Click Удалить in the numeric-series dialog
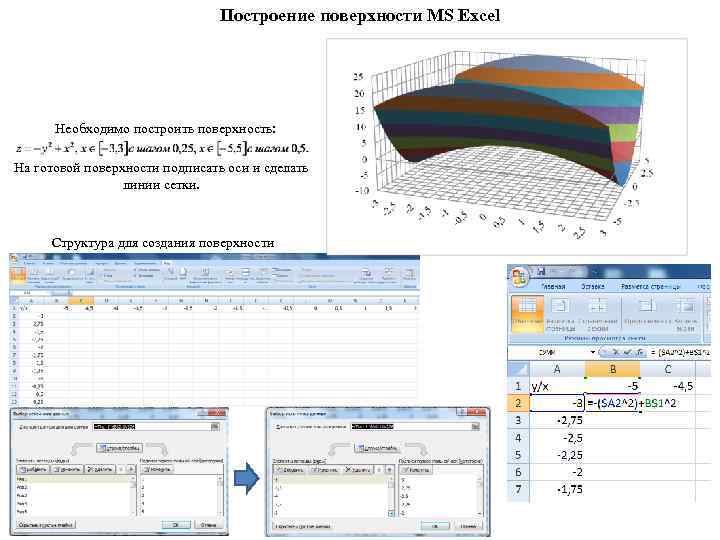This screenshot has width=720, height=540. (358, 469)
